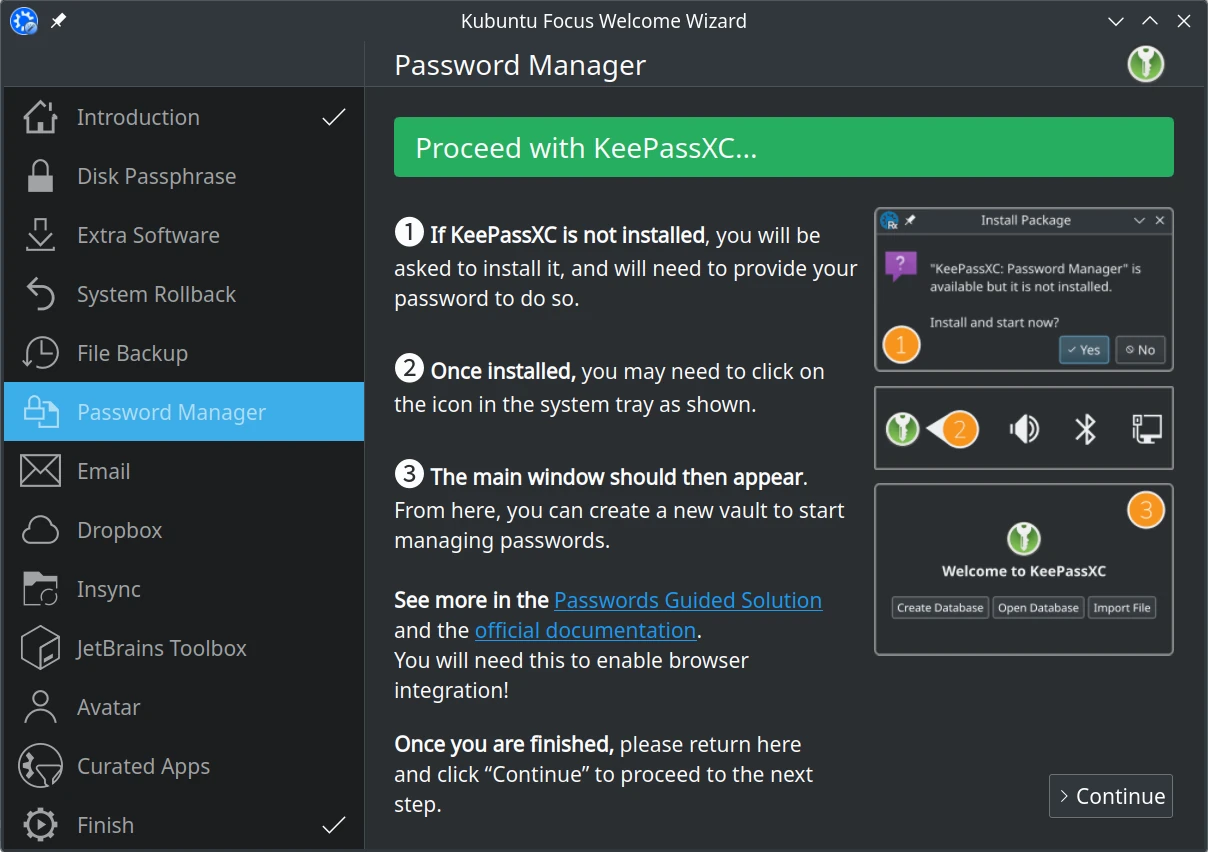The width and height of the screenshot is (1208, 852).
Task: Click the Welcome to KeePassXC preview image
Action: pos(1023,569)
